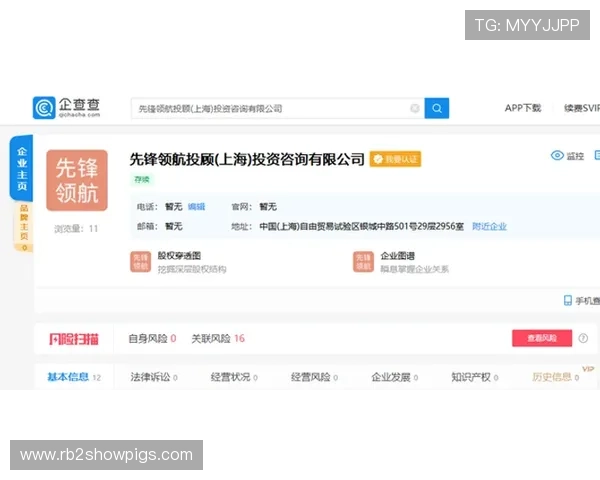This screenshot has width=600, height=480.
Task: Switch to the 知识产权 tab
Action: coord(474,377)
